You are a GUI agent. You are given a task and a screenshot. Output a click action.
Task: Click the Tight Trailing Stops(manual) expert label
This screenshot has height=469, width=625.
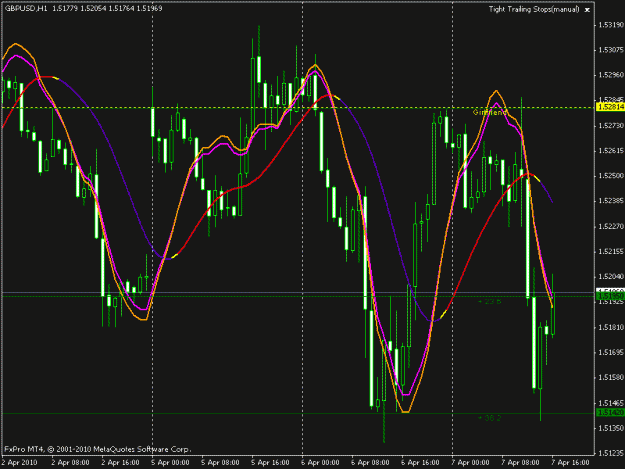tap(534, 9)
